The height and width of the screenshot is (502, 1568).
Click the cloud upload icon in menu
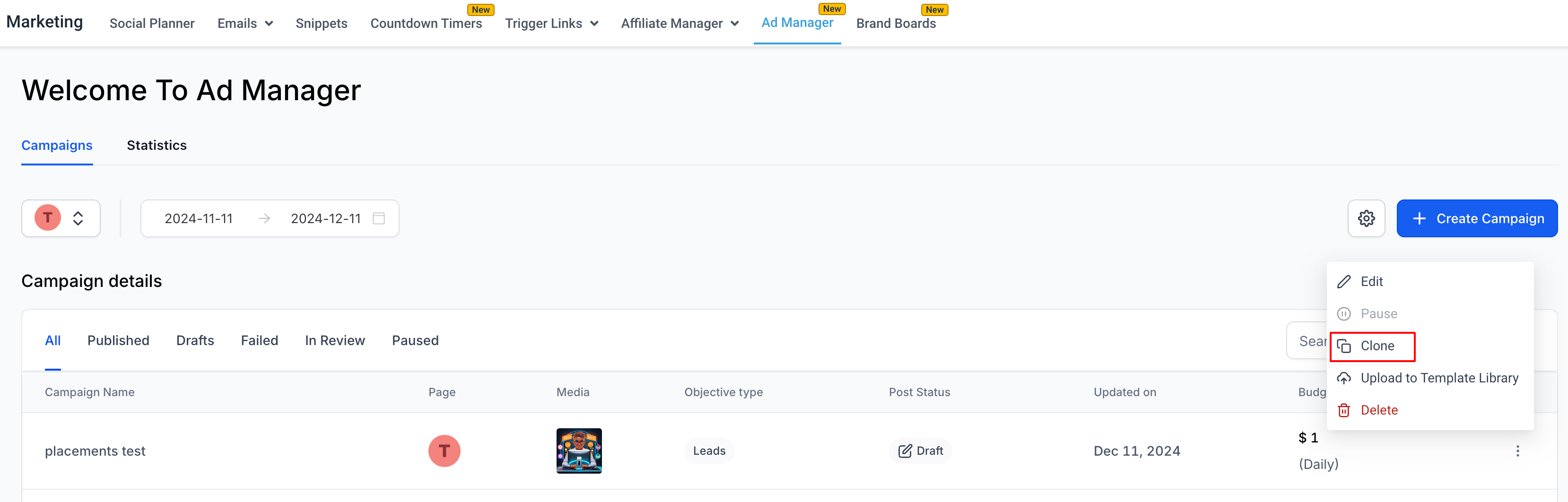coord(1343,379)
